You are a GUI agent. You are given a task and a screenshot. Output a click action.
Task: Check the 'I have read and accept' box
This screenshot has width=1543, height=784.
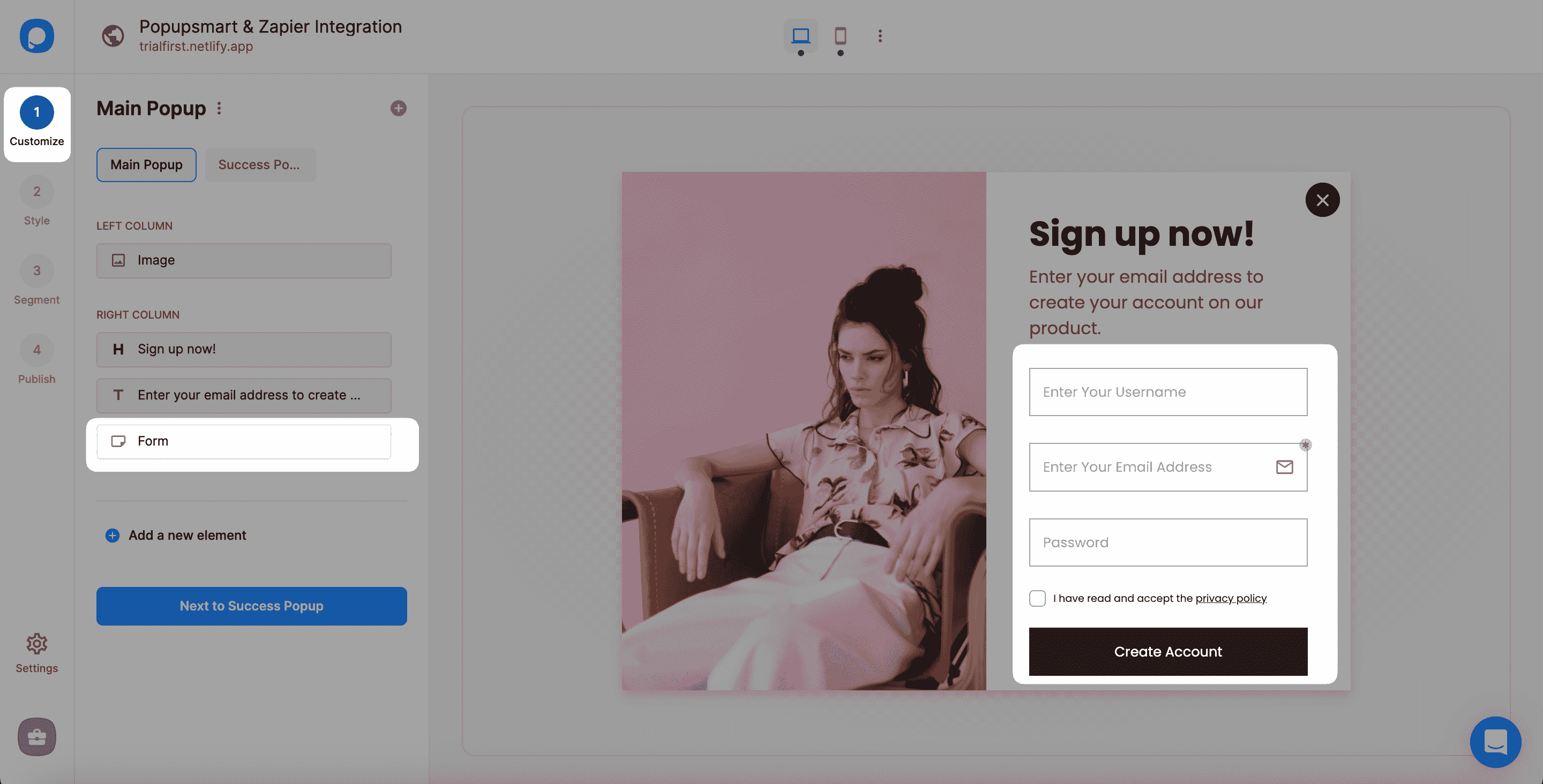(1037, 598)
